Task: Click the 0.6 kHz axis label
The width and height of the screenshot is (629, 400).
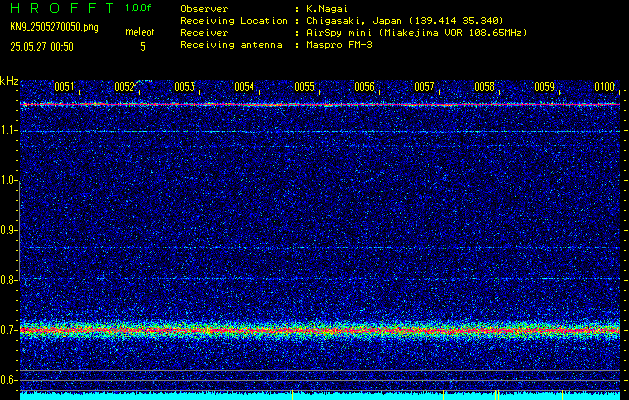Action: point(7,380)
